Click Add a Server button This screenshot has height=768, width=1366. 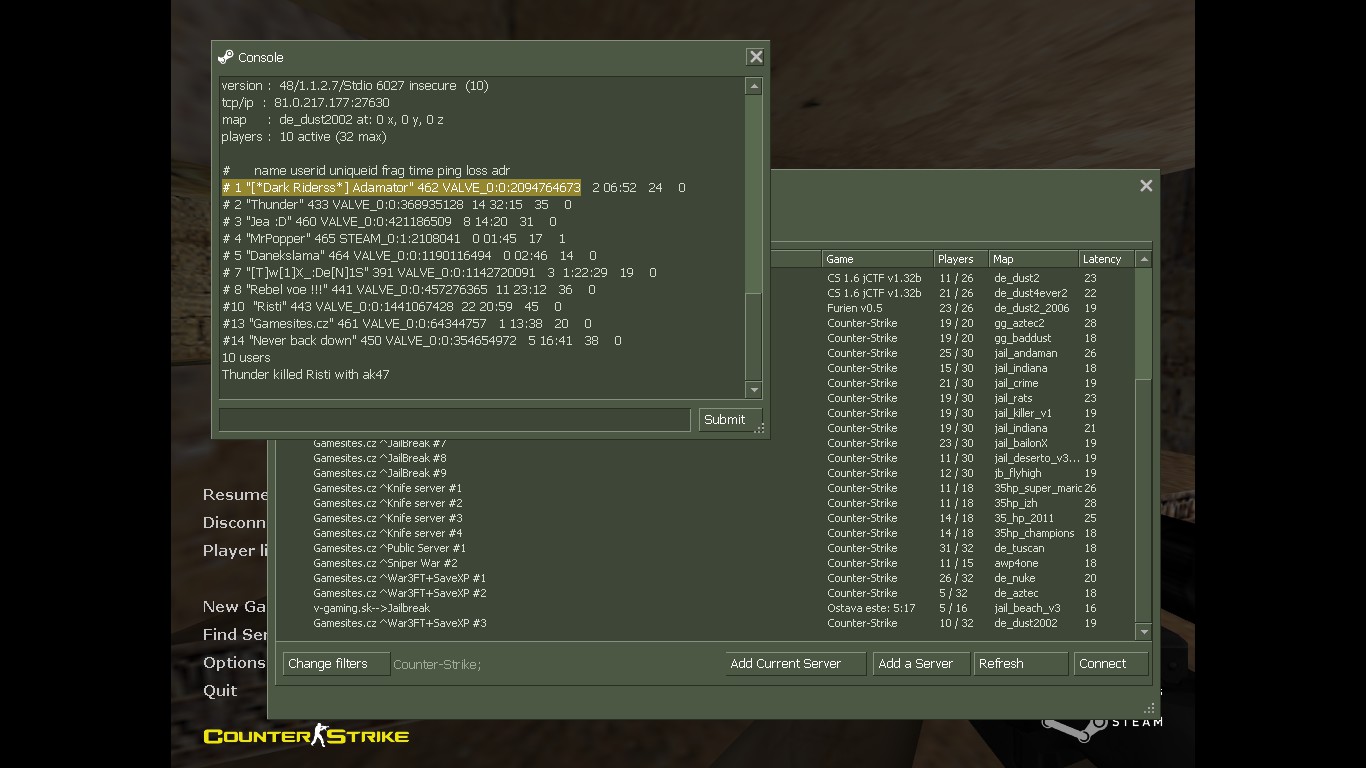click(920, 664)
